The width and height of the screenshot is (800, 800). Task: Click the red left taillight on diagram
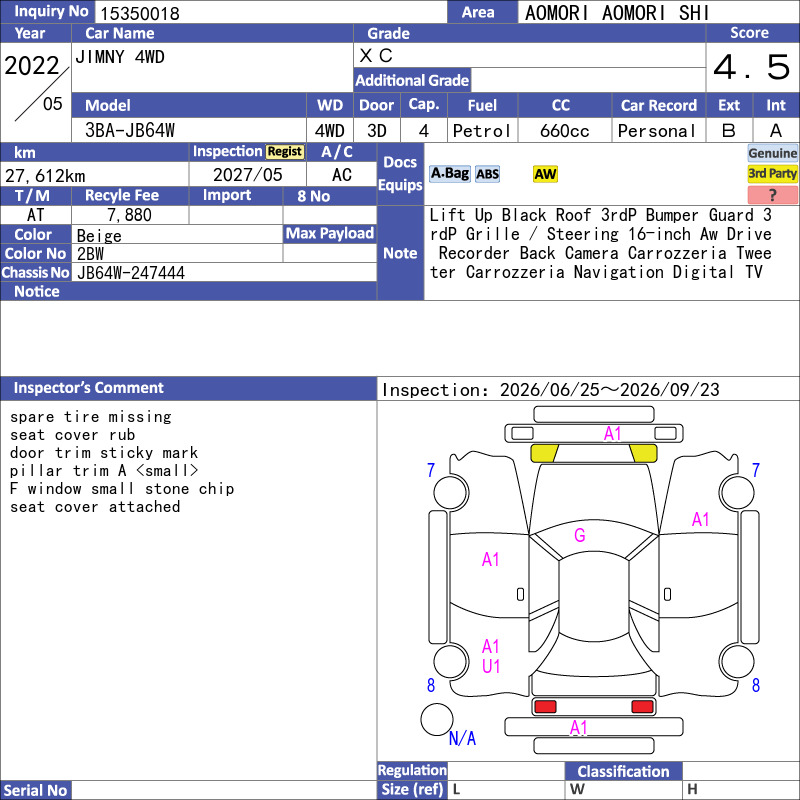coord(544,707)
